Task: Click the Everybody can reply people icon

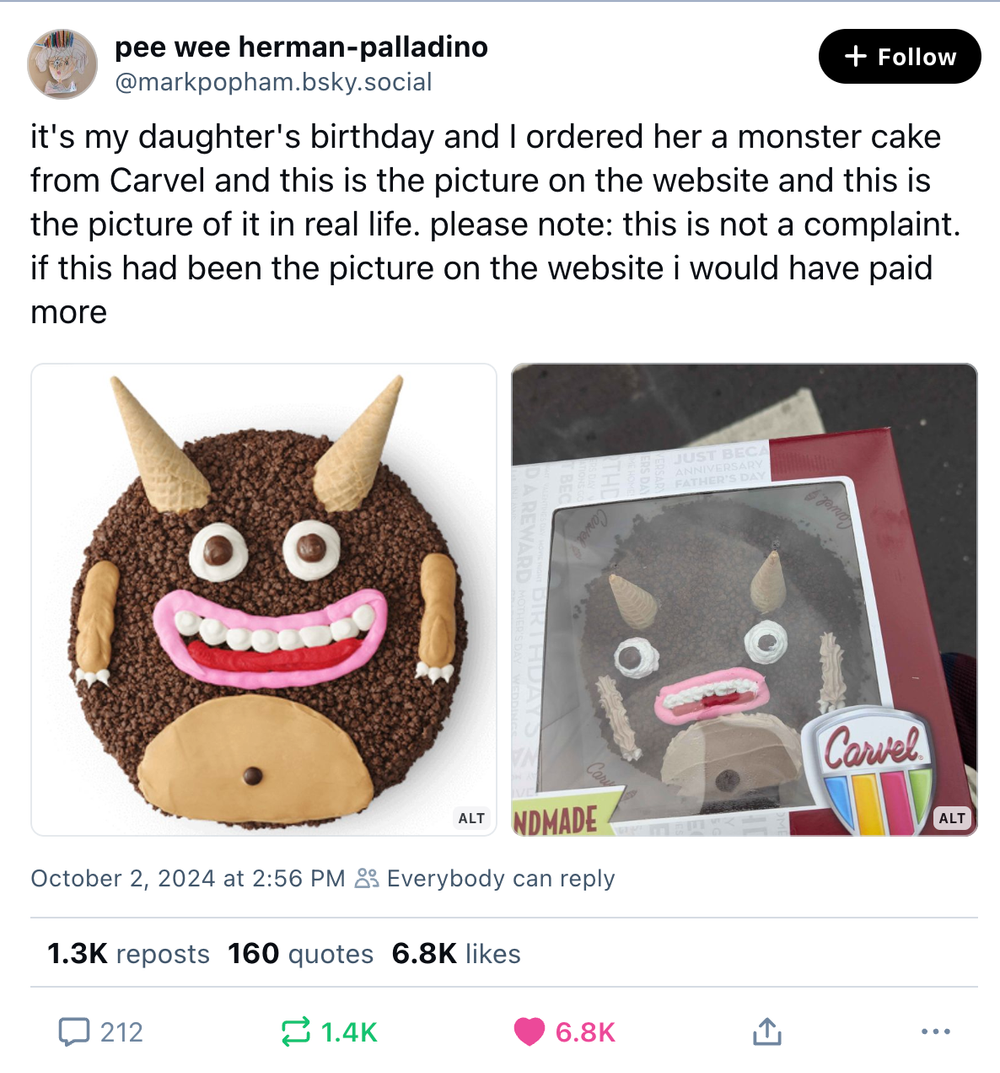Action: pyautogui.click(x=367, y=879)
